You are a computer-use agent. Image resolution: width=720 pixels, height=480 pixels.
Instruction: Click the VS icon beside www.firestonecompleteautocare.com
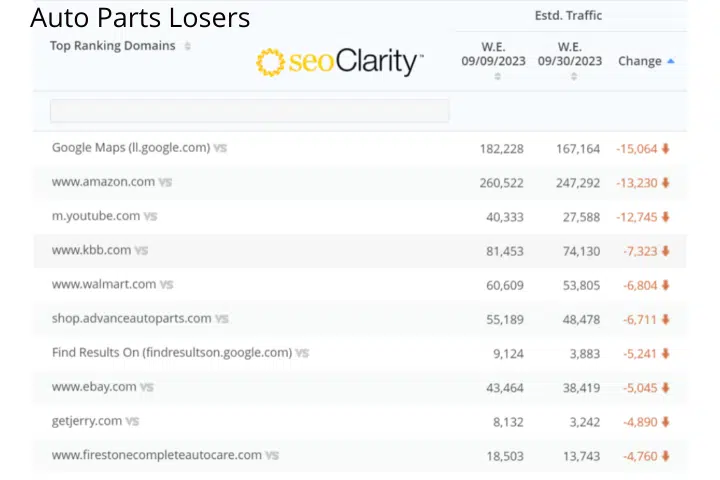coord(272,456)
